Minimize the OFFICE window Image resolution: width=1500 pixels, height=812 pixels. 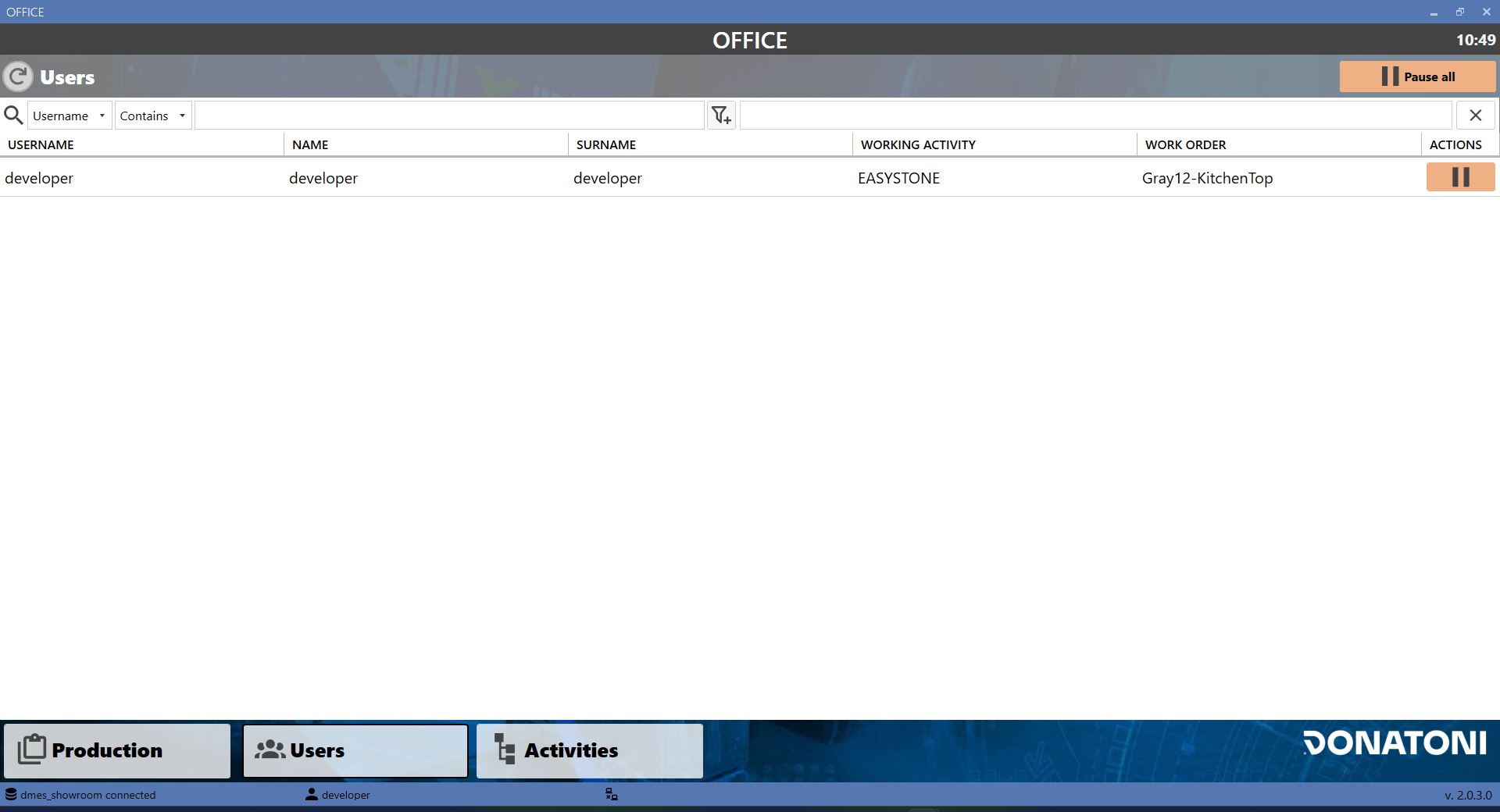click(1434, 12)
